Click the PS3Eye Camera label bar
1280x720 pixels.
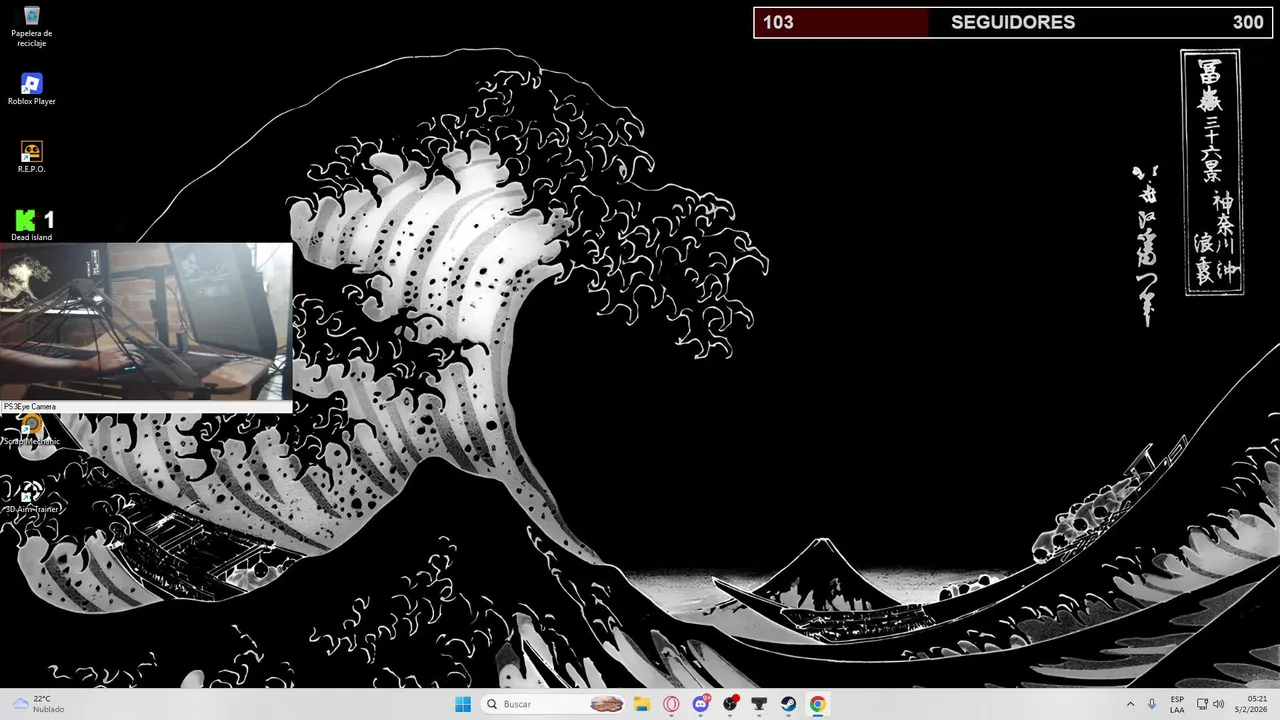[146, 407]
